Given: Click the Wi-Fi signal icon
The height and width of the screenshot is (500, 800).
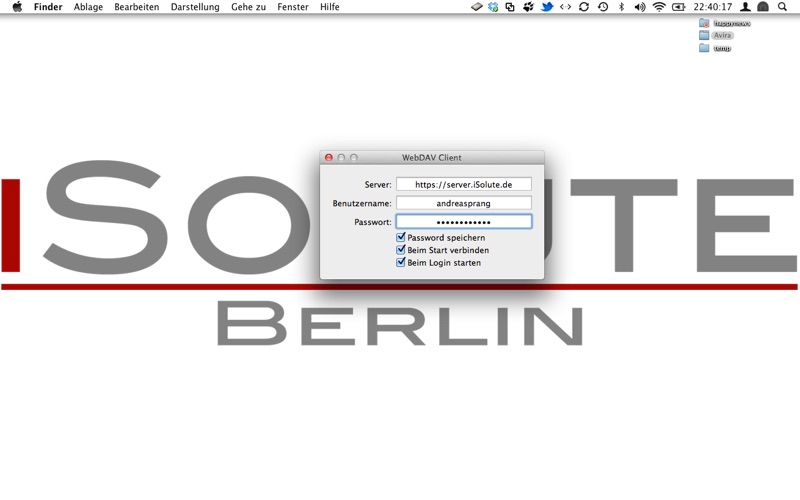Looking at the screenshot, I should coord(659,7).
